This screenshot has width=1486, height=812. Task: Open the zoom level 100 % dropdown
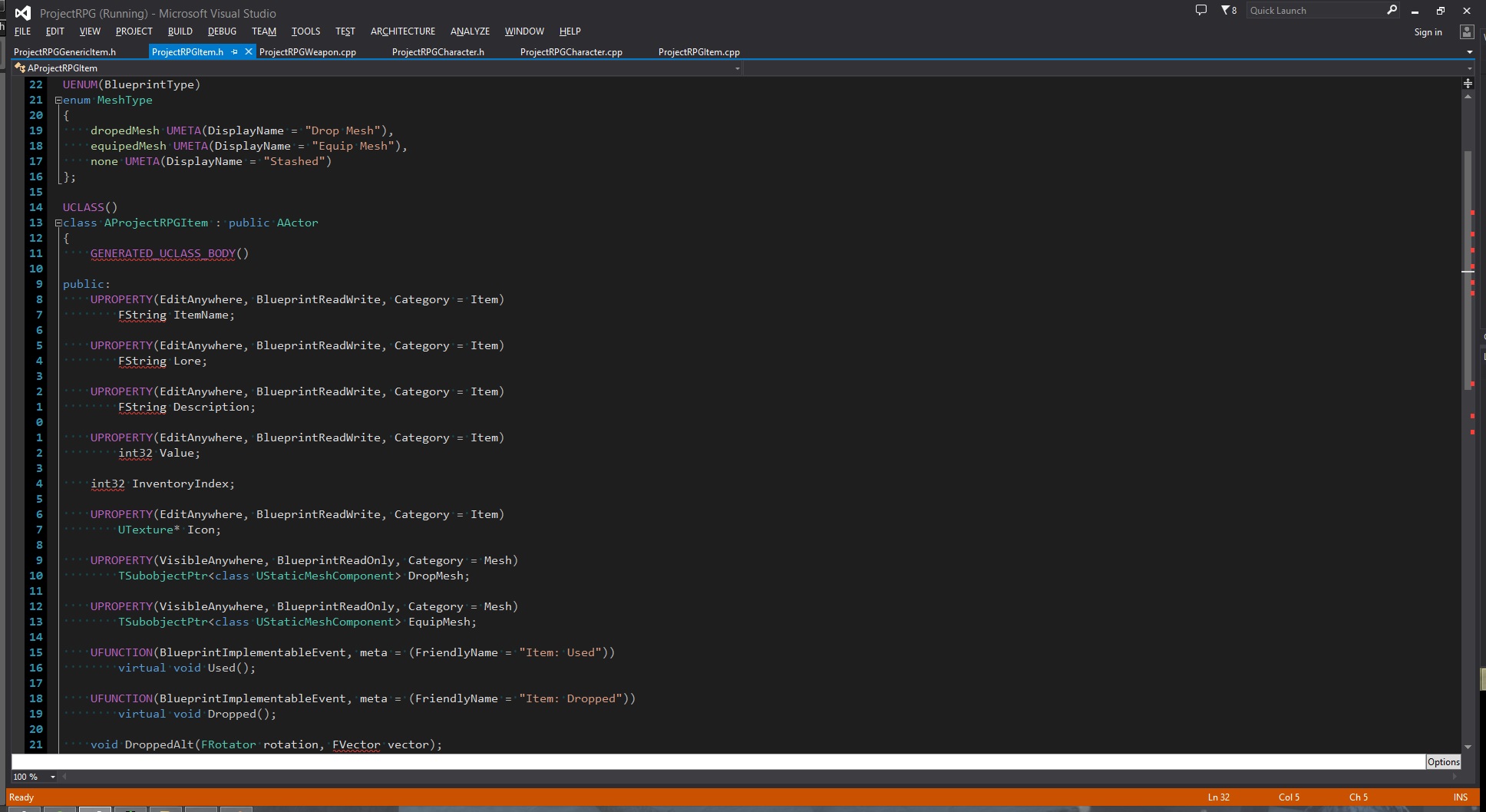[53, 777]
